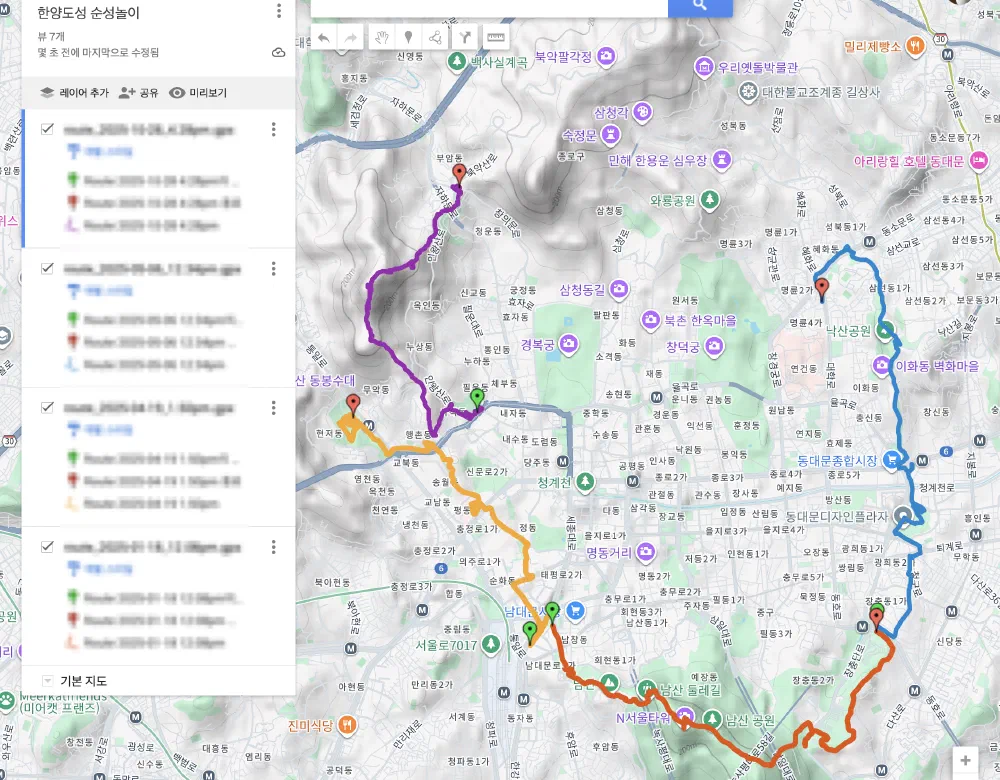Expand the 기본 지도 base map dropdown
Viewport: 1000px width, 780px height.
pyautogui.click(x=48, y=681)
